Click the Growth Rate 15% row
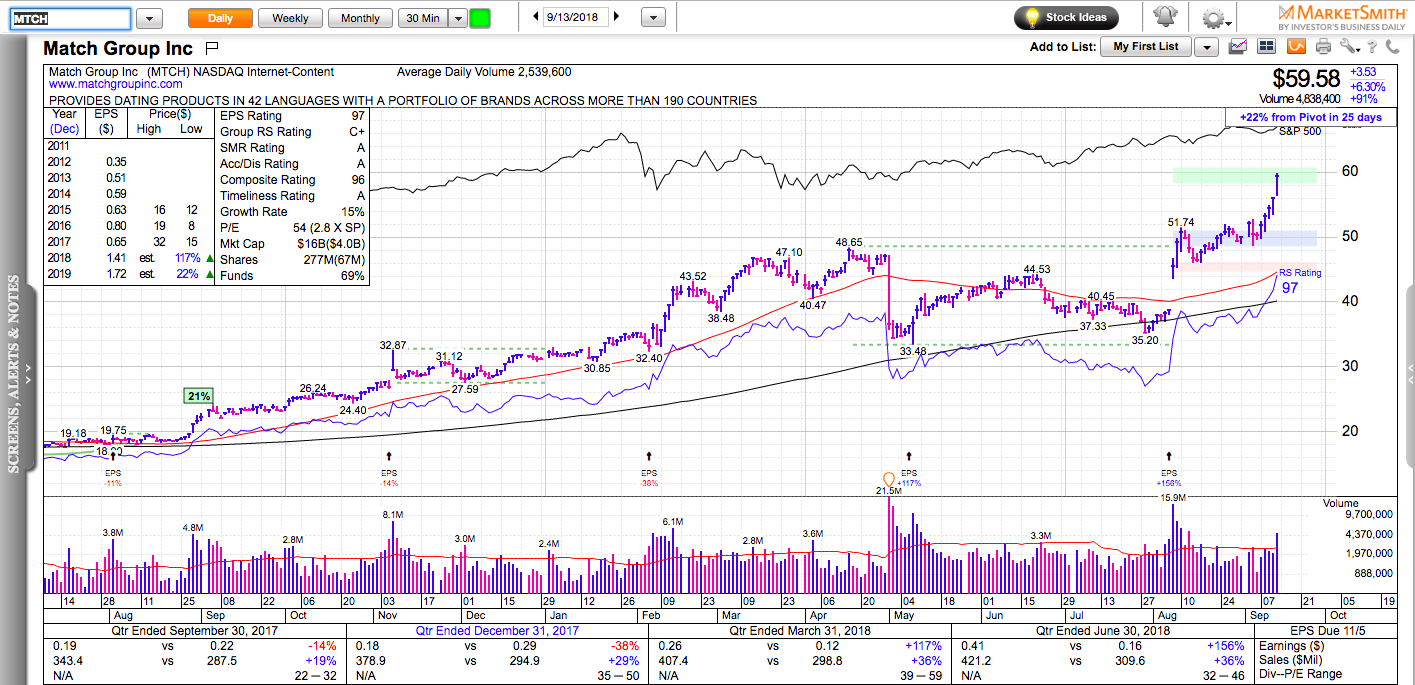Screen dimensions: 1415x685 [x=292, y=211]
